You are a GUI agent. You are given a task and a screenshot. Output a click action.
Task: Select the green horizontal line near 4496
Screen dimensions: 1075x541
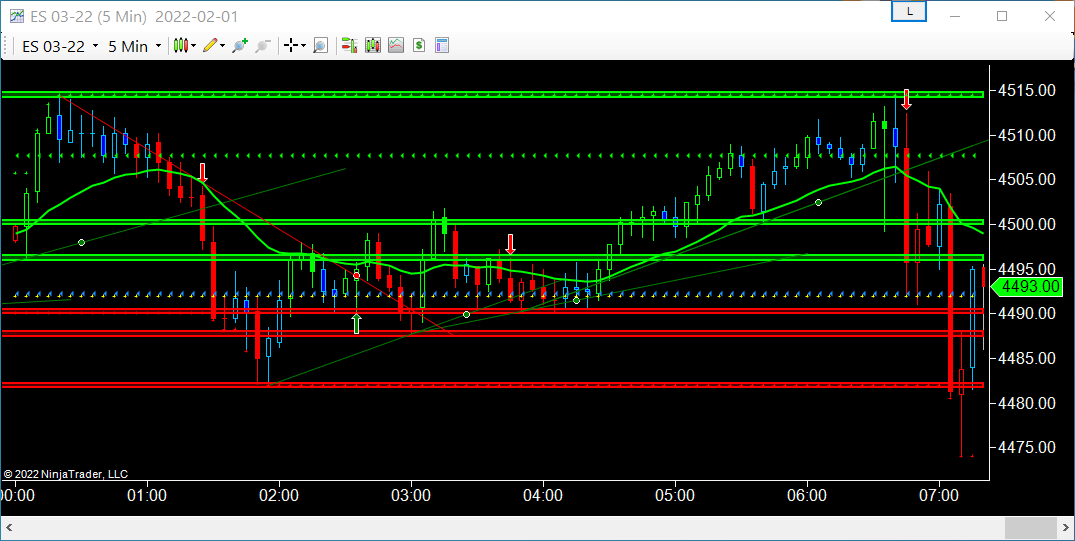492,257
